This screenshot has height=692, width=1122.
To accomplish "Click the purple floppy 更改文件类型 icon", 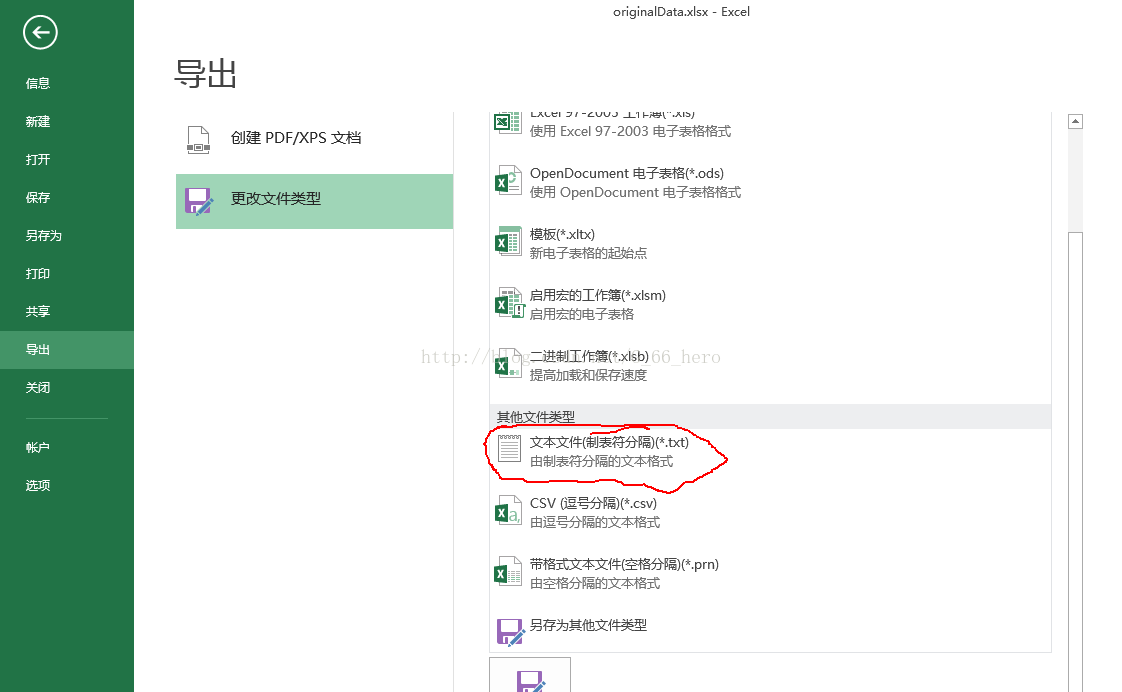I will (199, 201).
